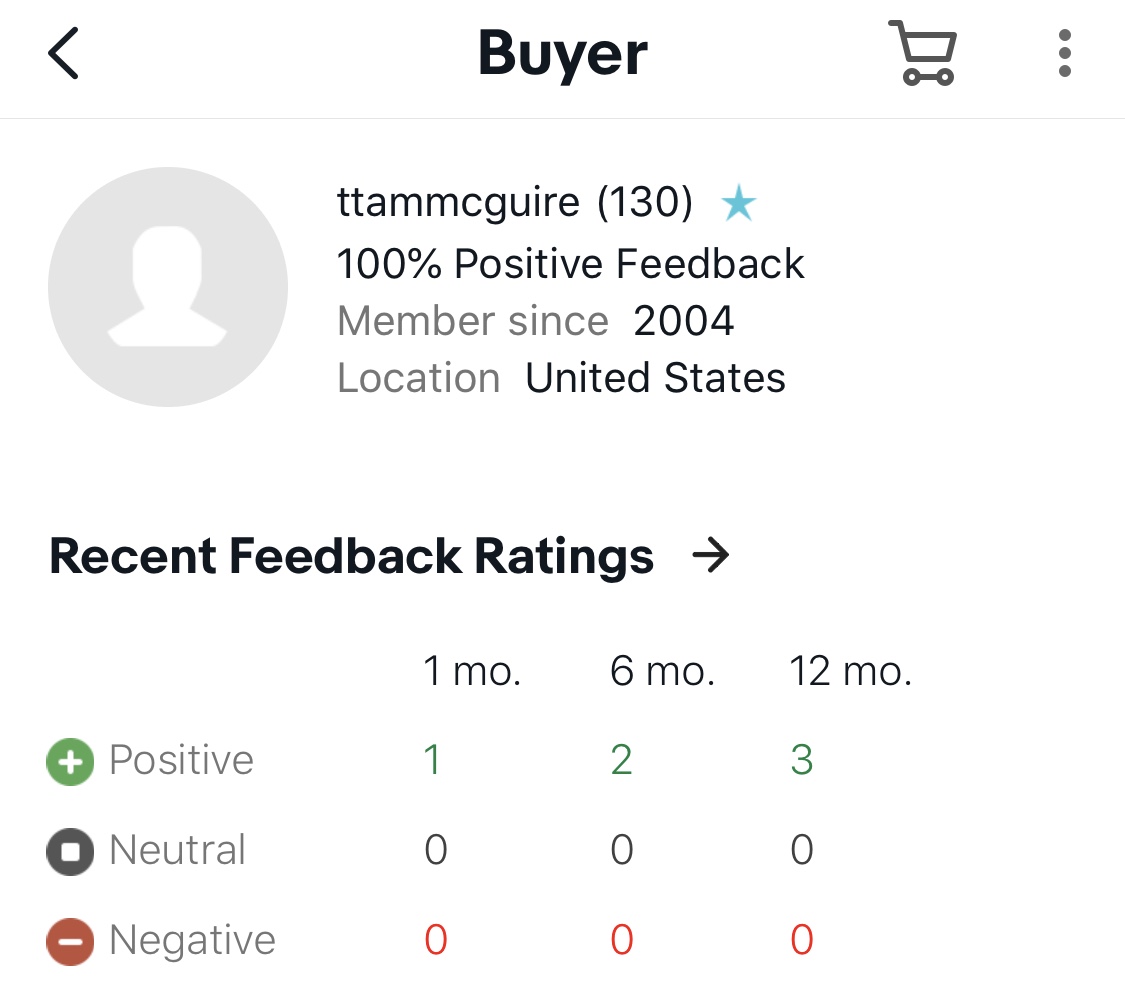Tap the feedback score (130)
Viewport: 1125px width, 988px height.
pos(645,203)
